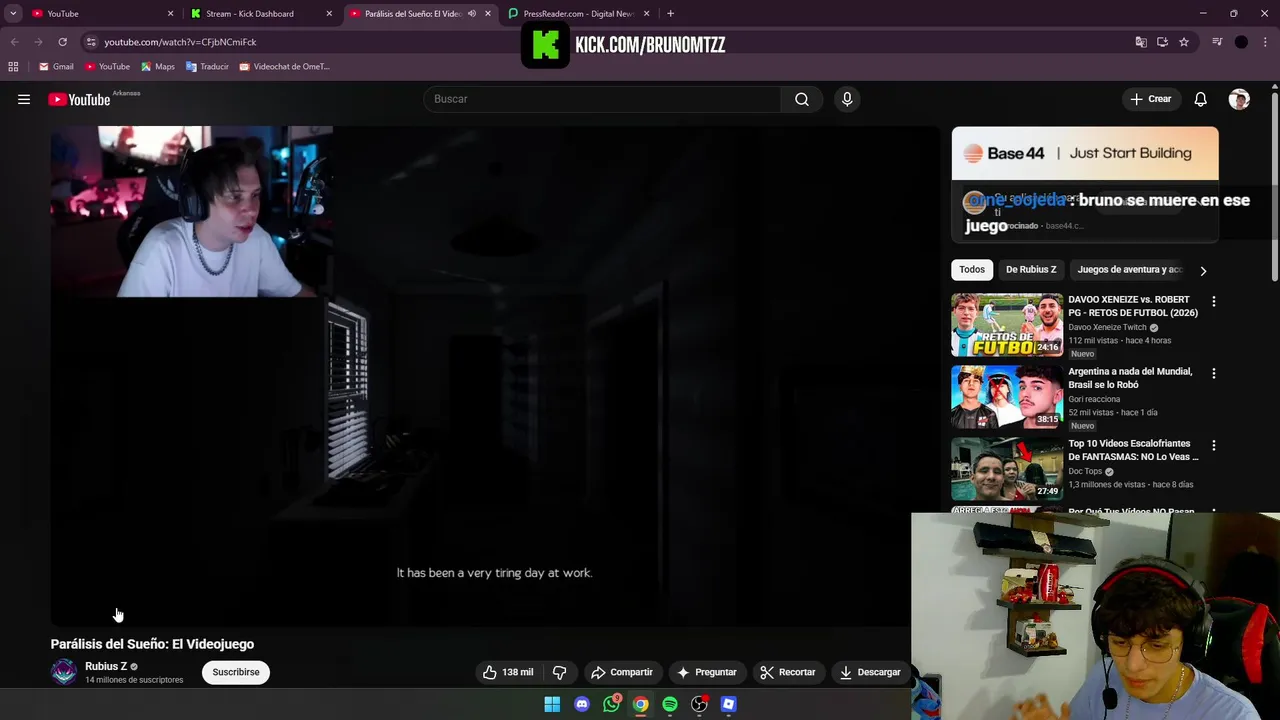Open the Videochat de OmeT bookmark
The width and height of the screenshot is (1280, 720).
point(285,66)
